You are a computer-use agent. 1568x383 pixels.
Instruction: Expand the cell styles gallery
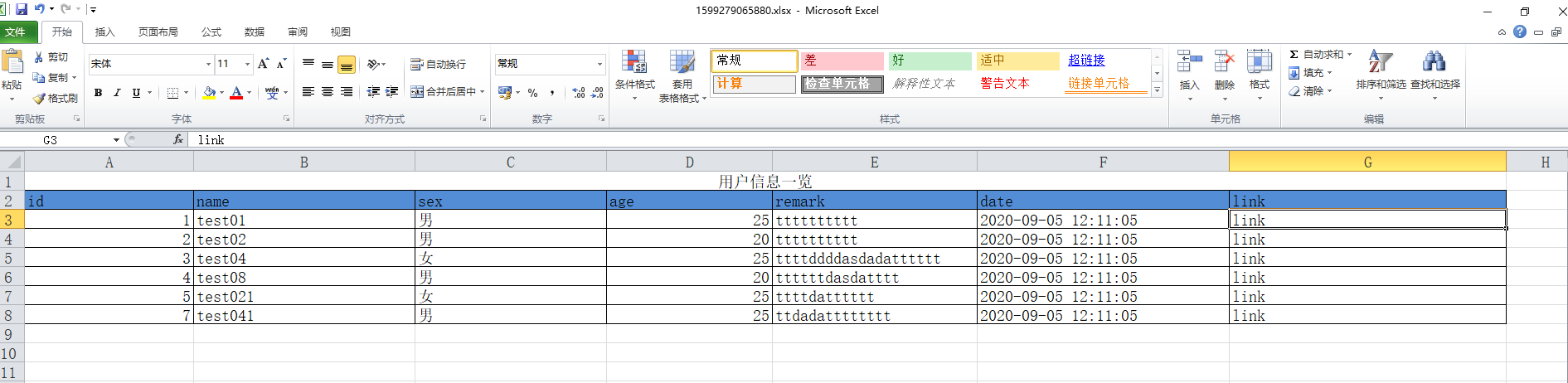tap(1158, 89)
